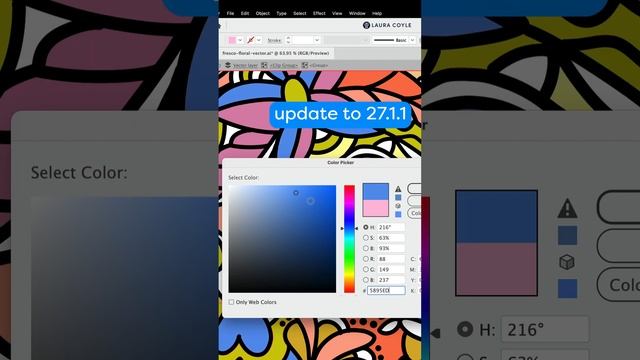
Task: Click the Basic brush definition preview
Action: click(390, 40)
